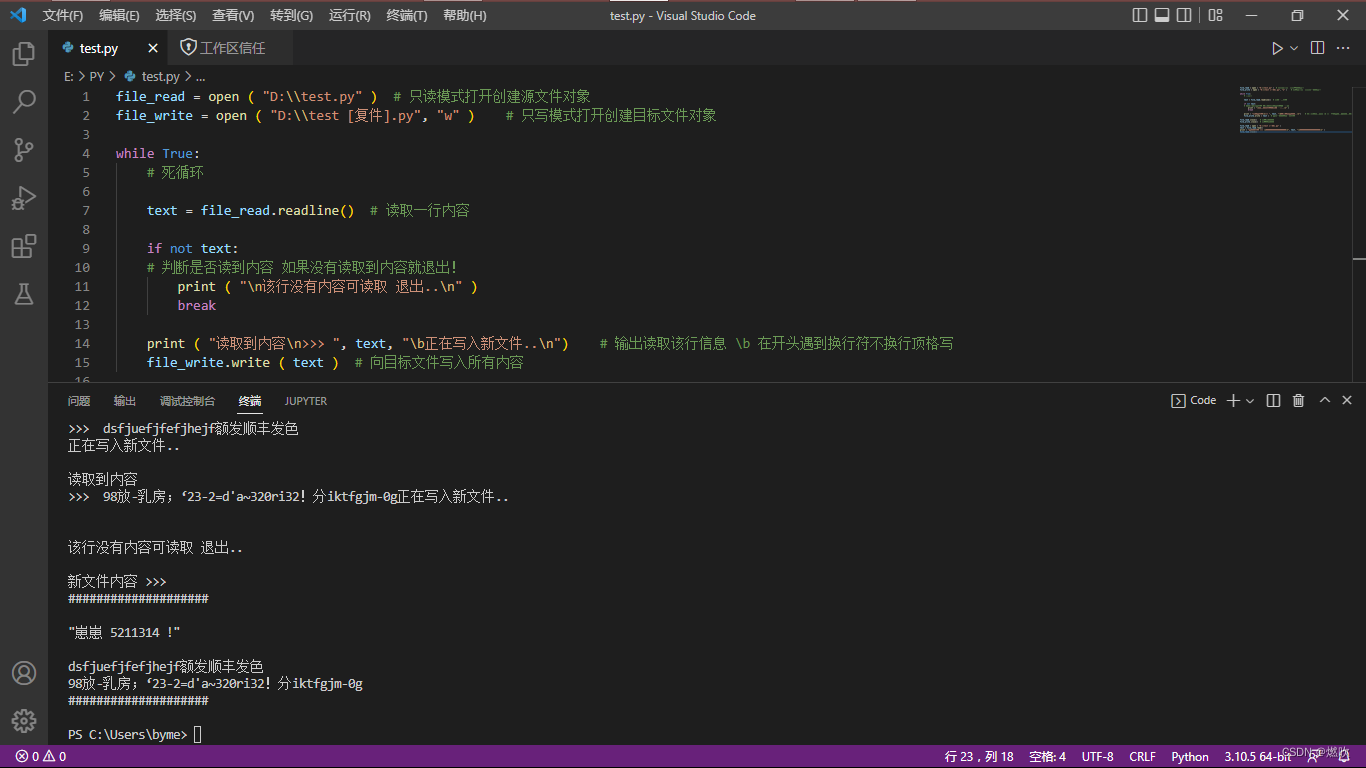Switch to the 终端 panel tab

(250, 401)
